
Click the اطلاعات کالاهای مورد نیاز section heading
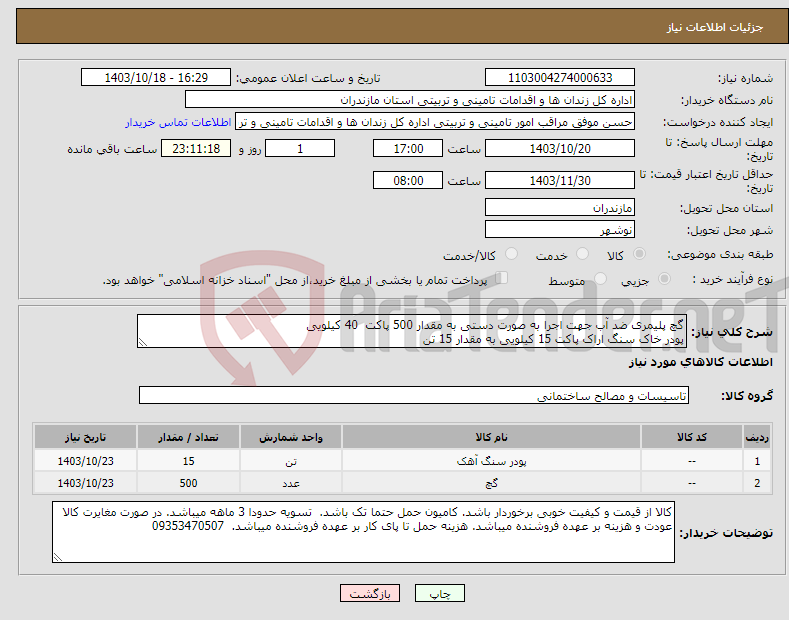coord(700,362)
